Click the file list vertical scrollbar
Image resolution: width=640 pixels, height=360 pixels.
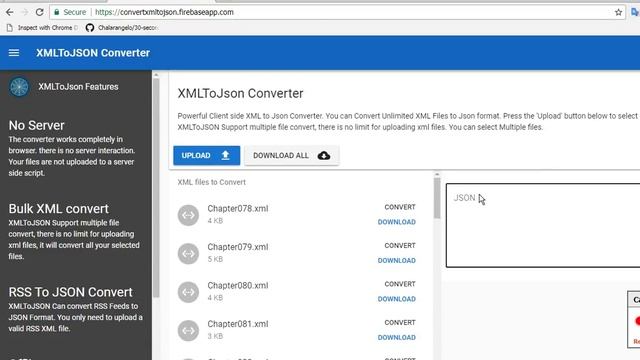coord(437,198)
